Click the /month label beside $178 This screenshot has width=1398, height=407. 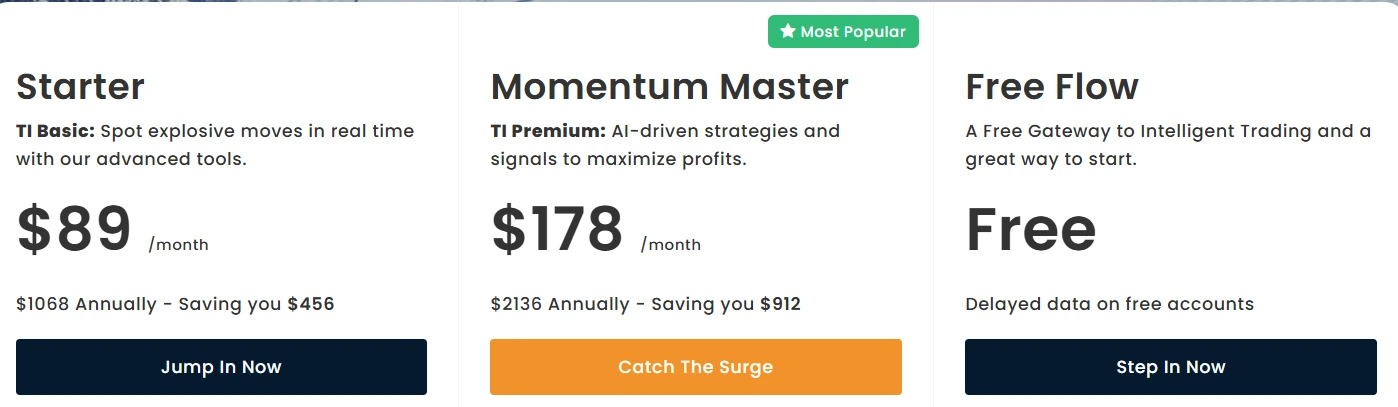[671, 244]
